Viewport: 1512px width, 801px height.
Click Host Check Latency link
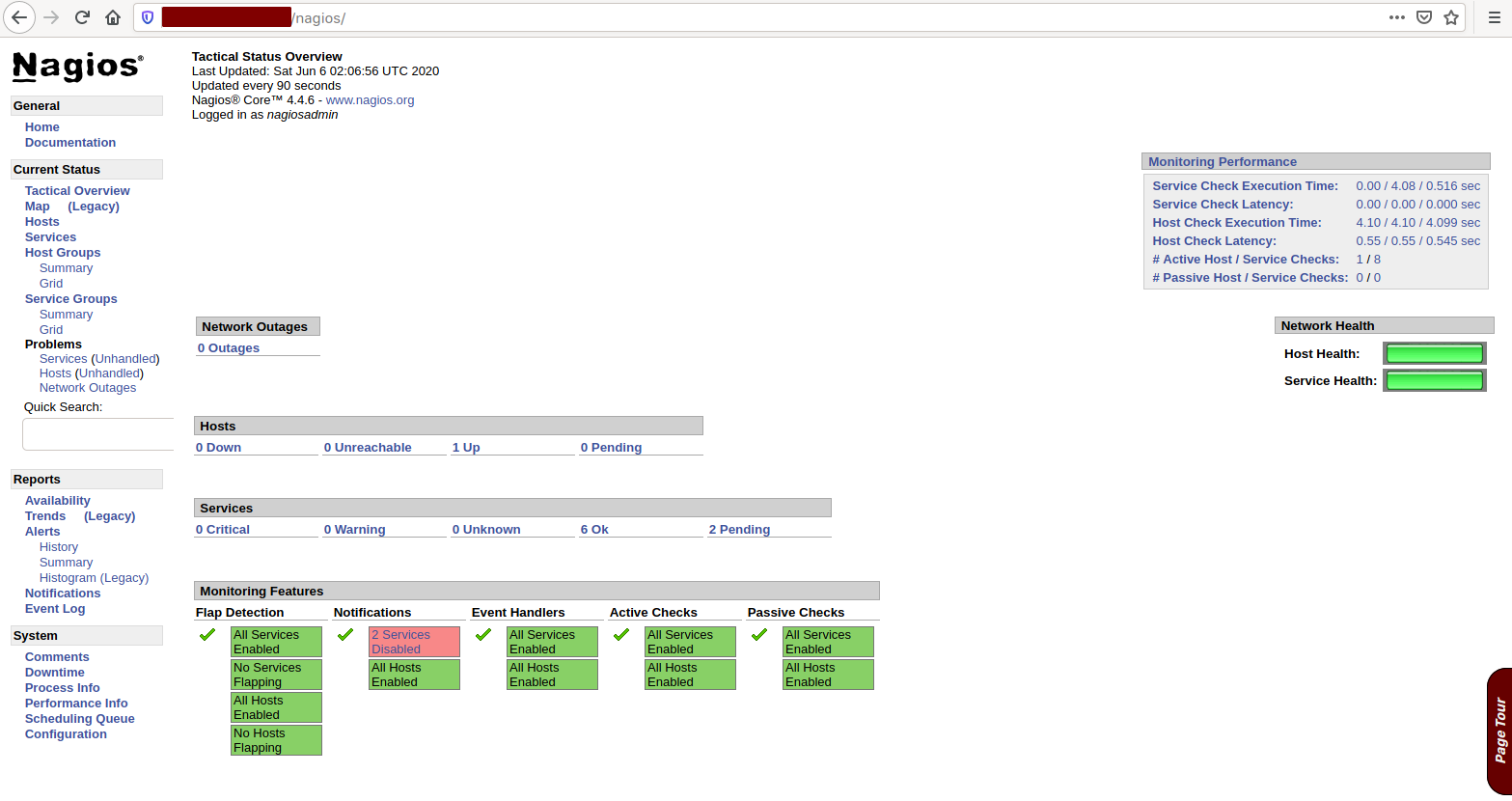pyautogui.click(x=1215, y=241)
